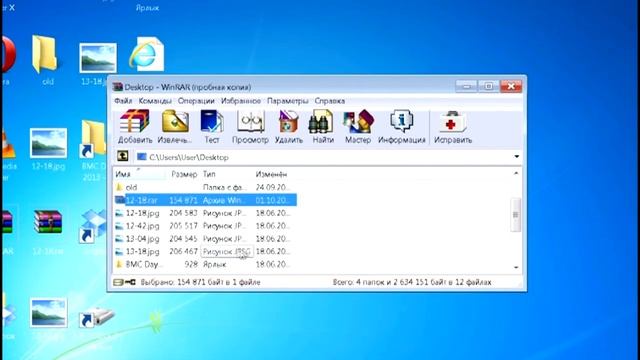
Task: Minimize the WinRAR window
Action: (x=467, y=86)
